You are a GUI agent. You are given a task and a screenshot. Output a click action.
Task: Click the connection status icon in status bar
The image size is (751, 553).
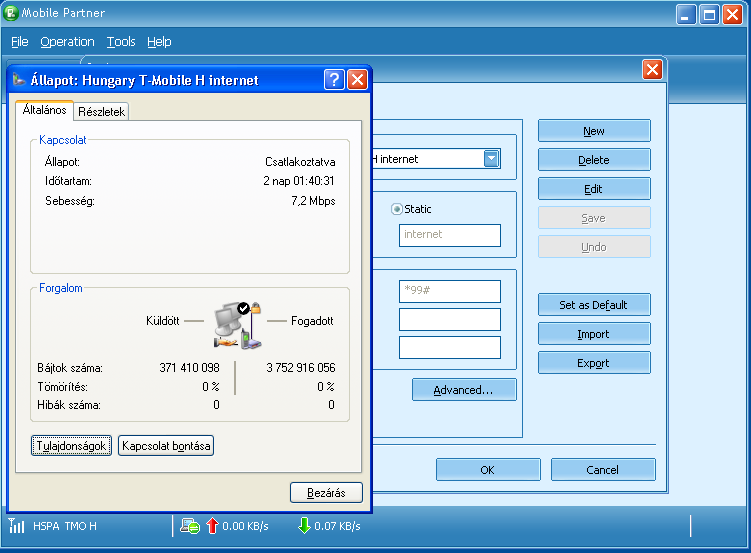point(189,526)
